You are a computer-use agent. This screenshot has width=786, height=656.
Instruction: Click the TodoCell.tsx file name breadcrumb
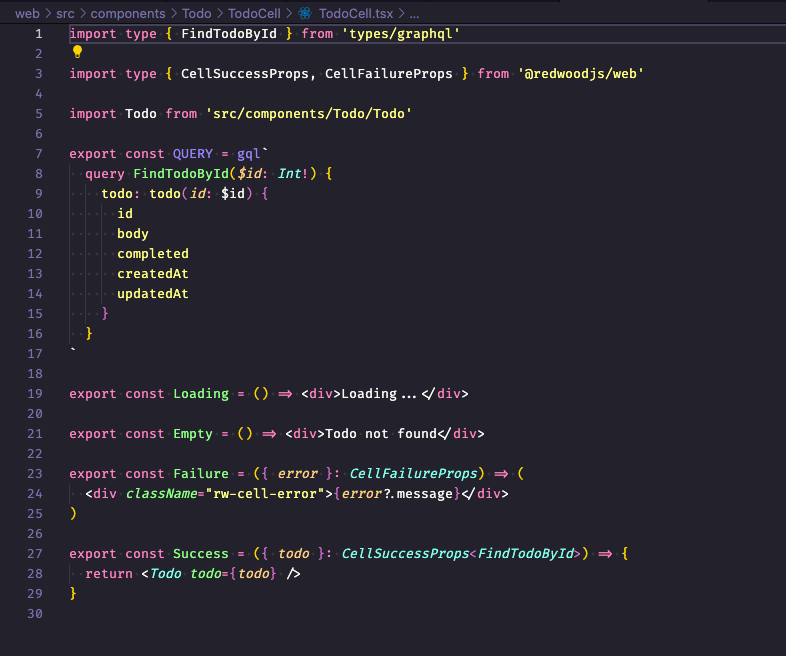pyautogui.click(x=356, y=14)
